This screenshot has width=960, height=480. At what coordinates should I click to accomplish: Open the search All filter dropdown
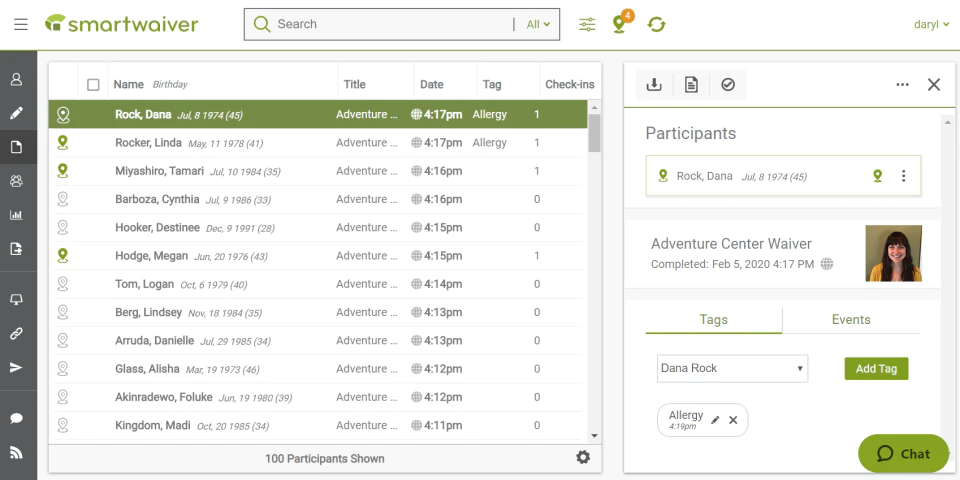[x=538, y=24]
